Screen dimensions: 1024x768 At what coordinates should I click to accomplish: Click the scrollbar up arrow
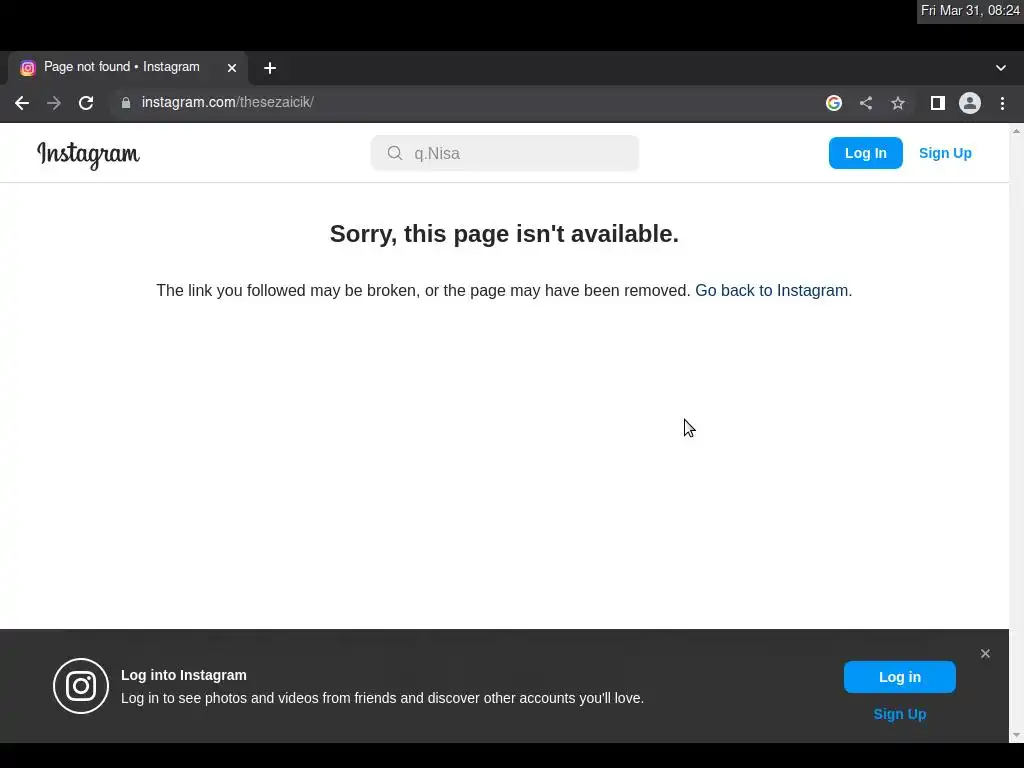(1016, 131)
